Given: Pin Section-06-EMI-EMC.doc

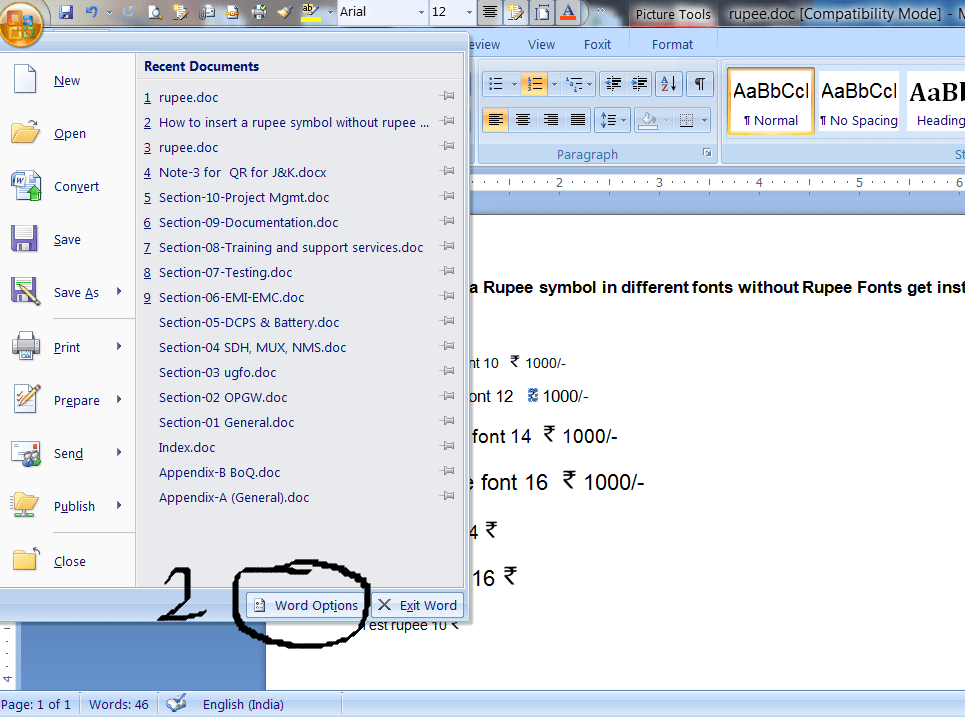Looking at the screenshot, I should 448,295.
